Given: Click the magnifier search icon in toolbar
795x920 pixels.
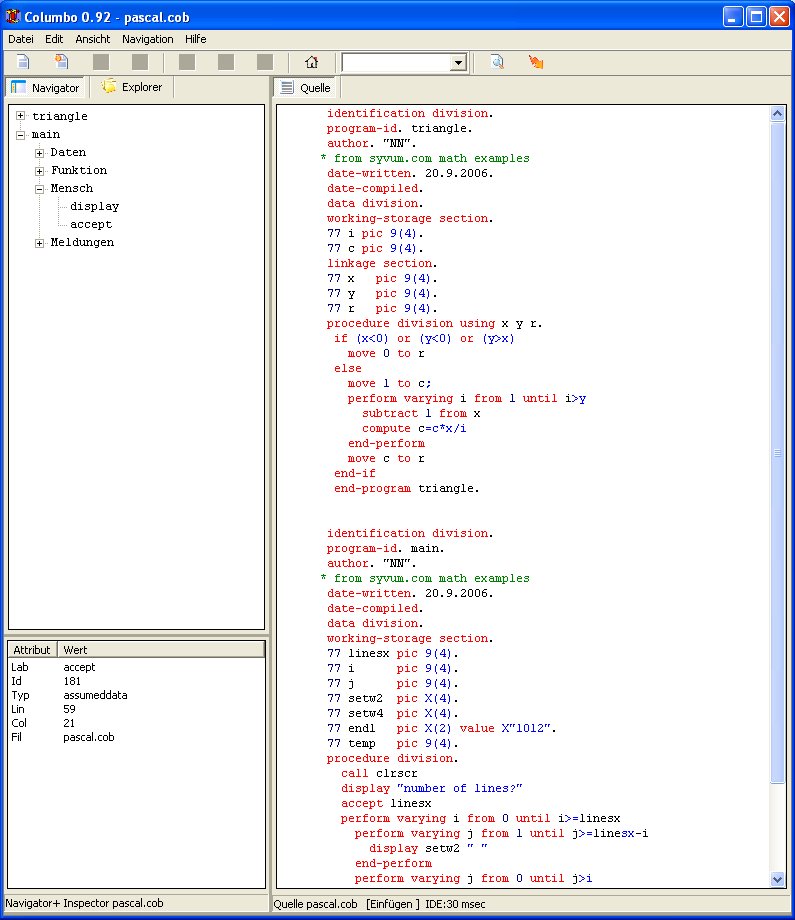Looking at the screenshot, I should pos(497,62).
